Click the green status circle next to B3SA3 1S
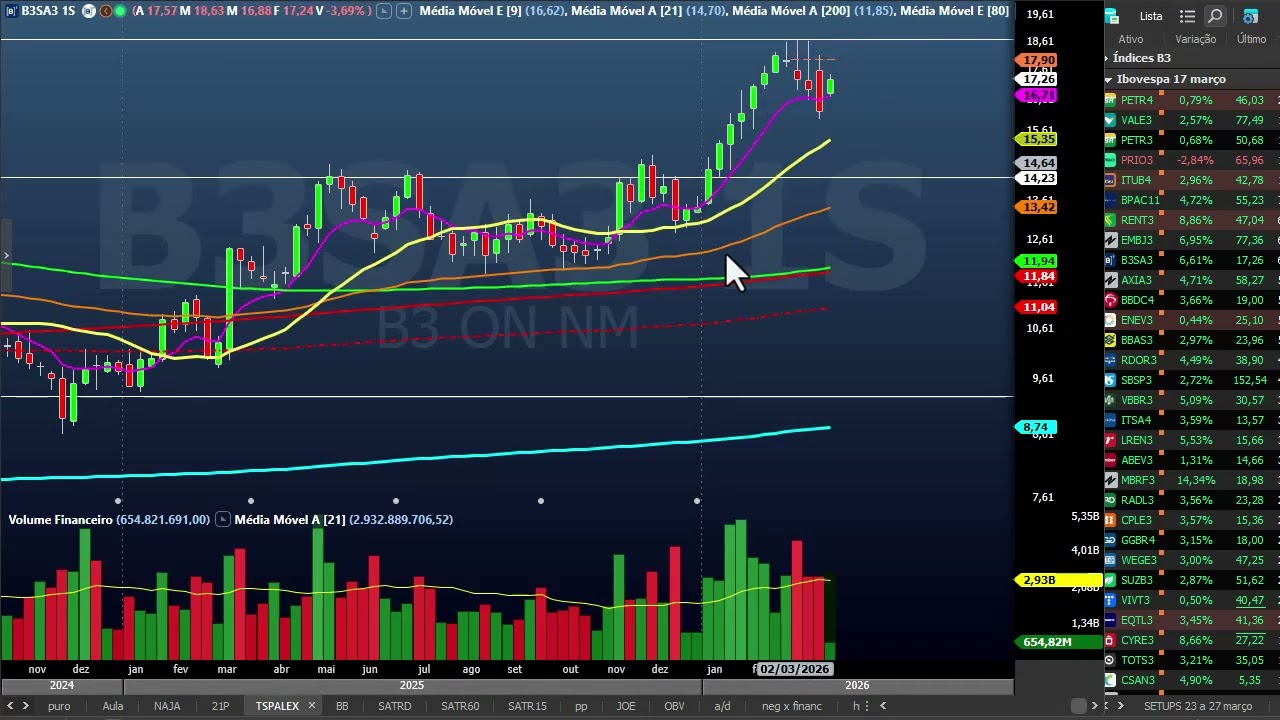Screen dimensions: 1280x720 [121, 11]
